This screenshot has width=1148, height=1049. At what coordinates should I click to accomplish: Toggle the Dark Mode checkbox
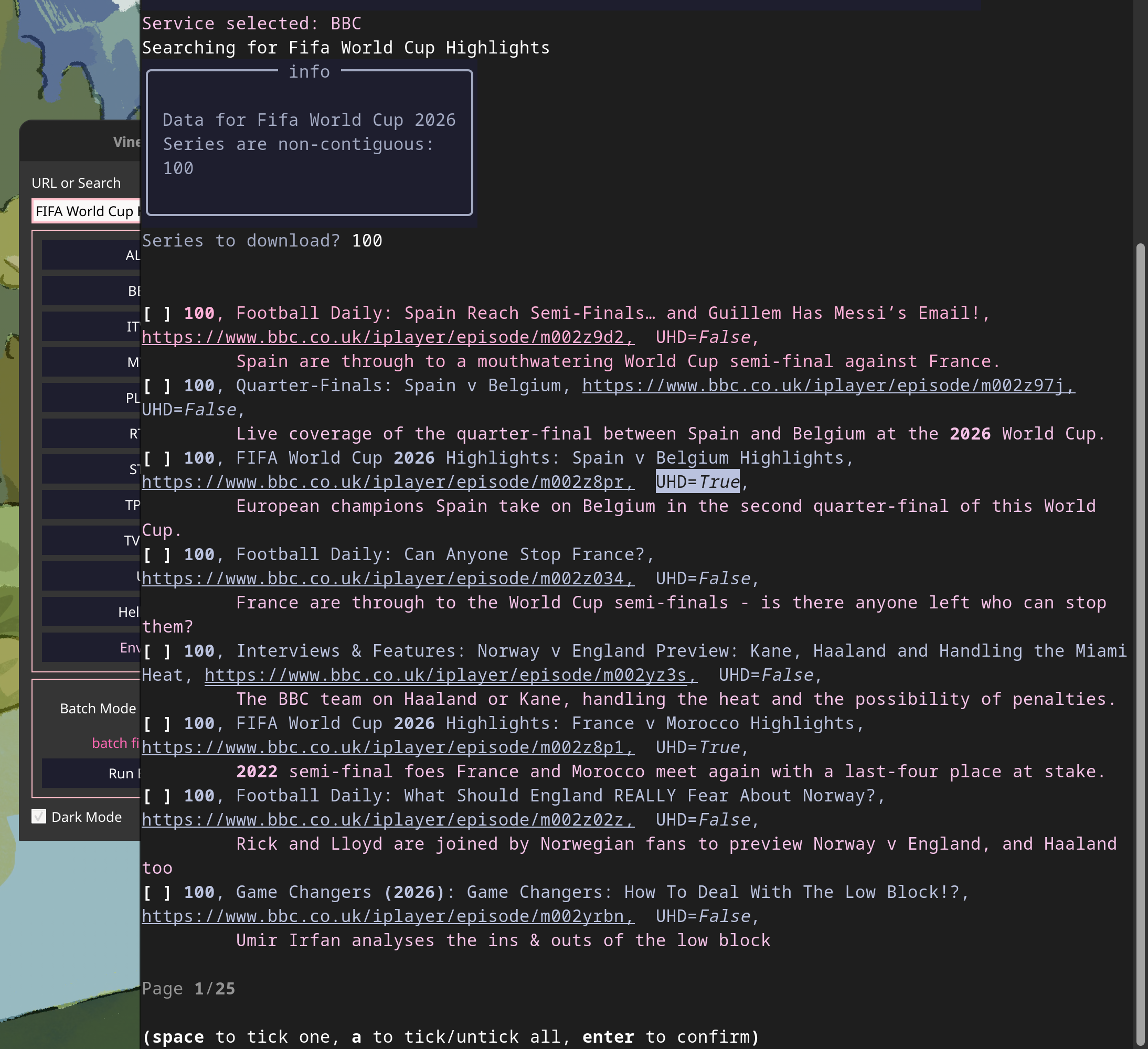(39, 817)
